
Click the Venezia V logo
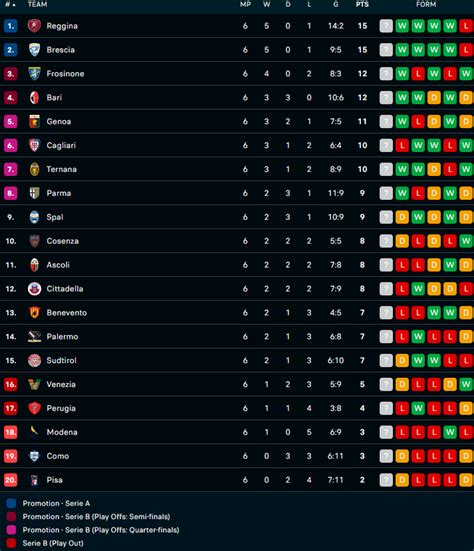pos(34,384)
